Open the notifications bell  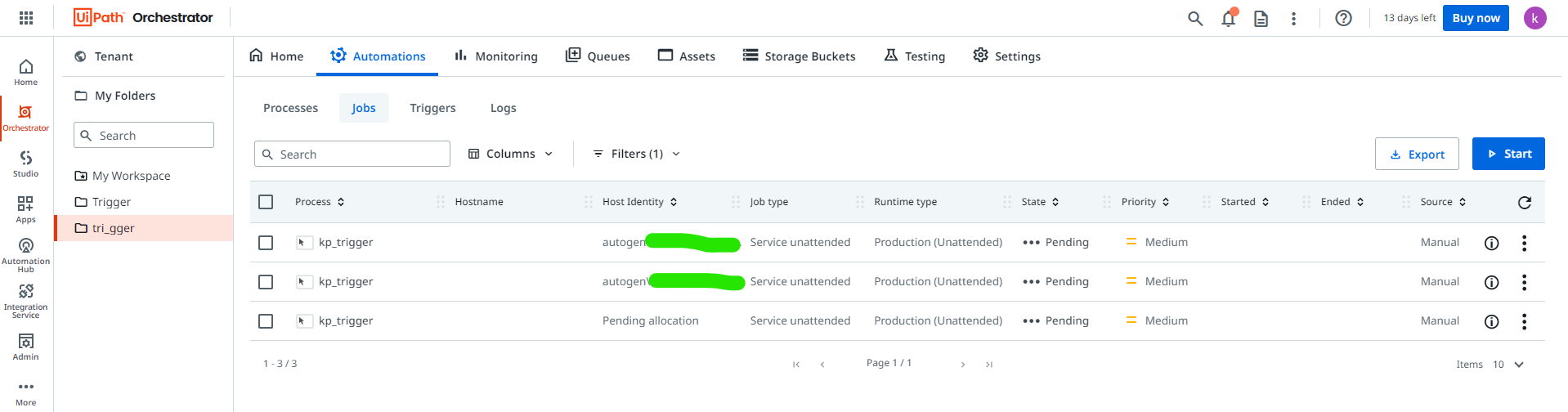[x=1229, y=18]
